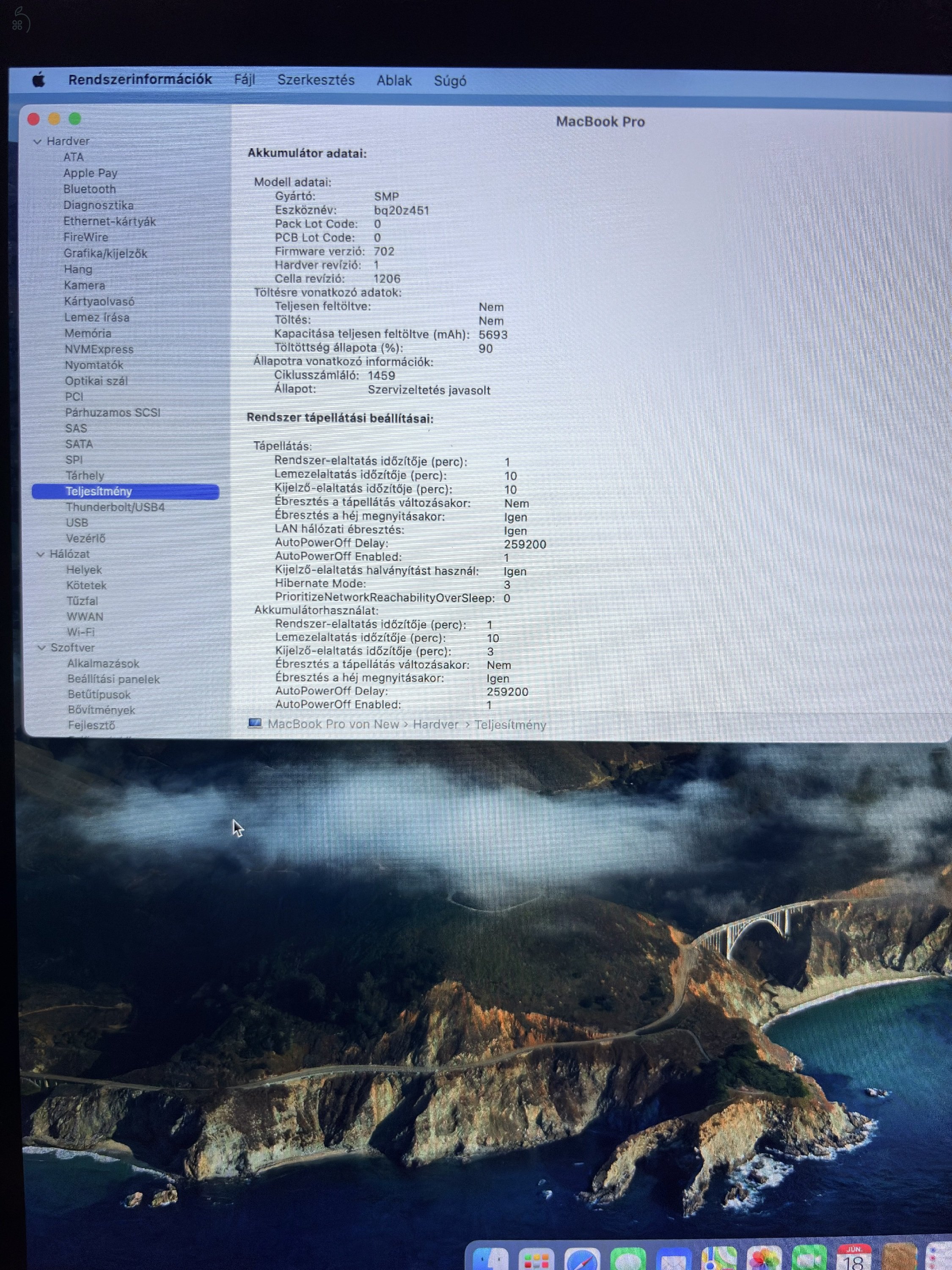
Task: Open Maps from the Dock
Action: click(718, 1259)
